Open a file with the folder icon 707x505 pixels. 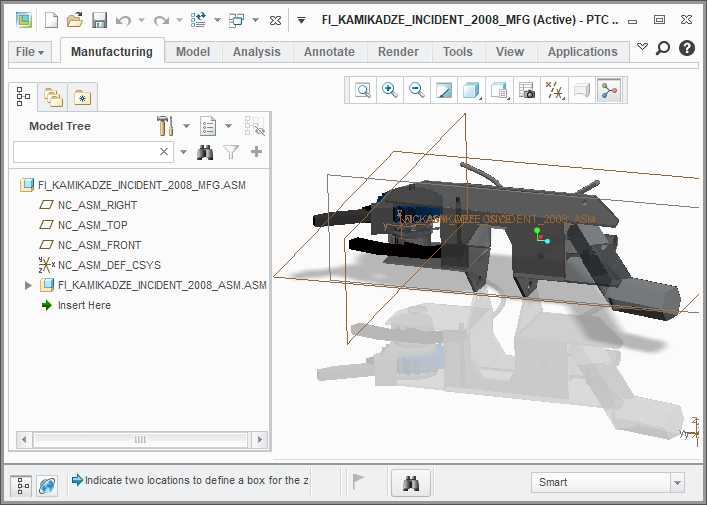[75, 20]
